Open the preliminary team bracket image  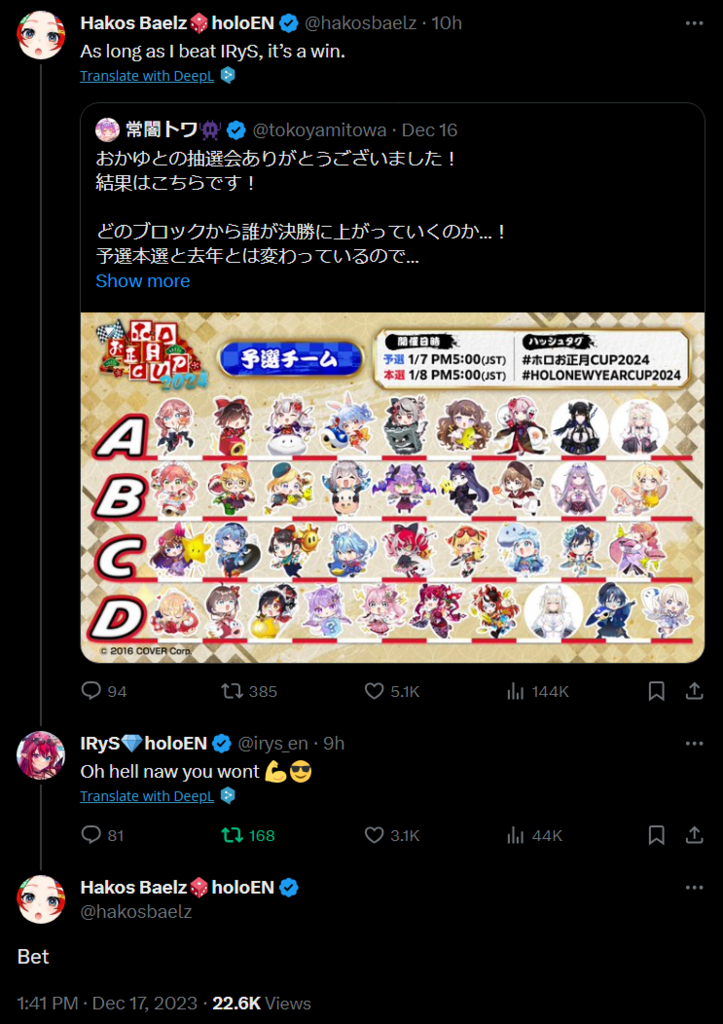coord(393,487)
